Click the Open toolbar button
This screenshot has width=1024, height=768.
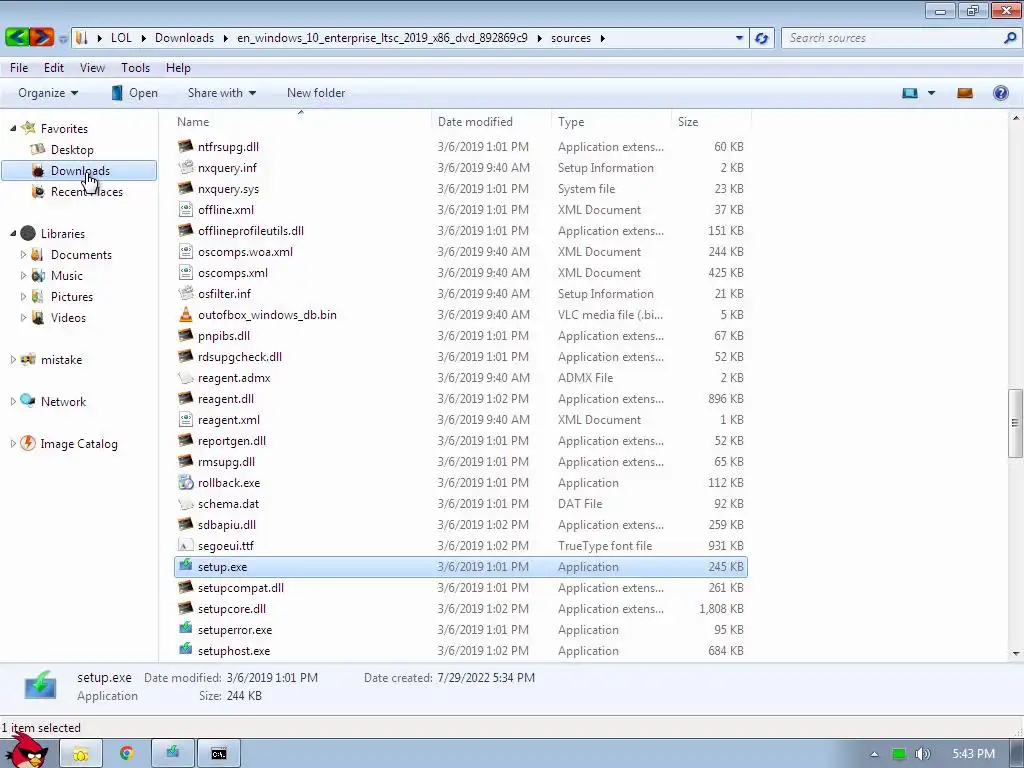pyautogui.click(x=135, y=93)
